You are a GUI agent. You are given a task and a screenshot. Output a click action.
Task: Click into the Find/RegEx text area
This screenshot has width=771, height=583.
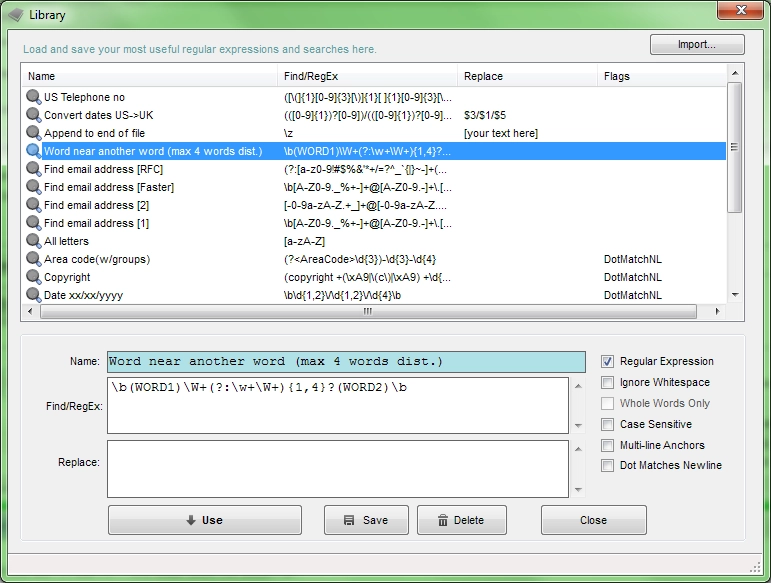click(338, 406)
